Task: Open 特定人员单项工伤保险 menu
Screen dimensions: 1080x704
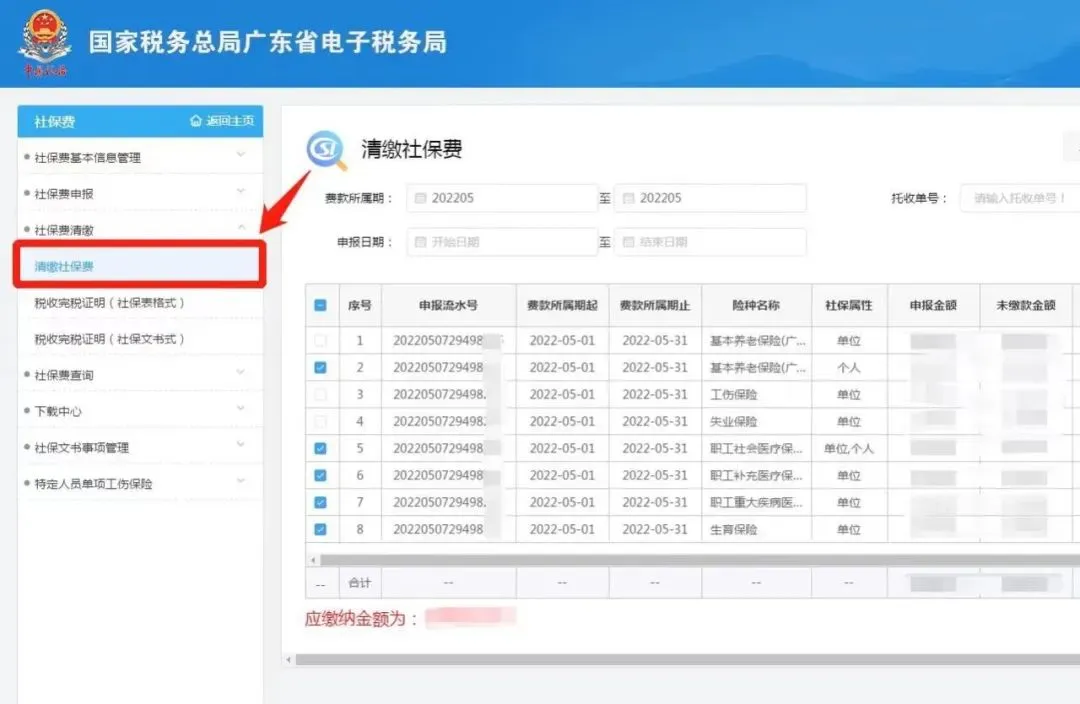Action: coord(140,484)
